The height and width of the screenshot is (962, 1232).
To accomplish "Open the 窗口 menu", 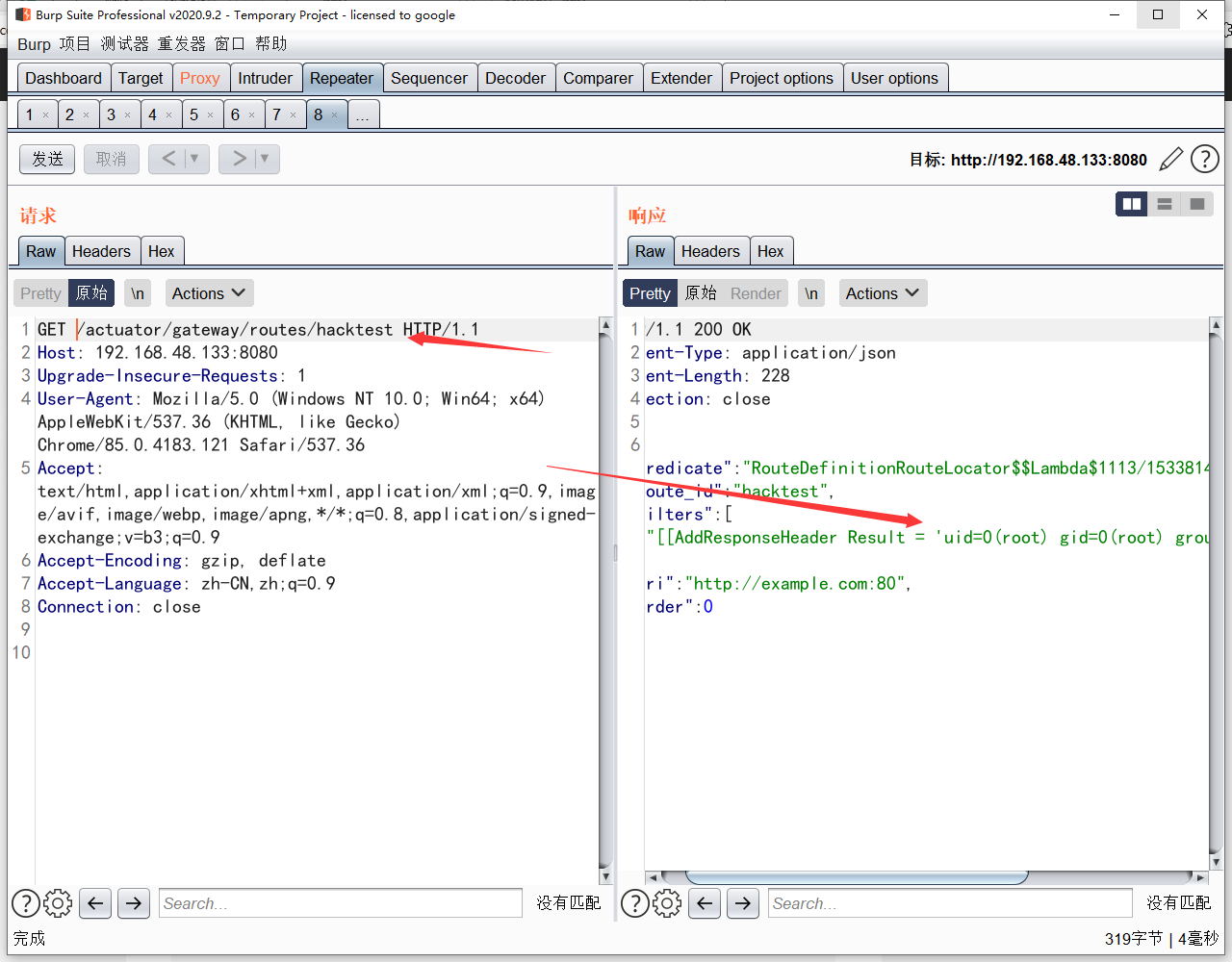I will (230, 44).
